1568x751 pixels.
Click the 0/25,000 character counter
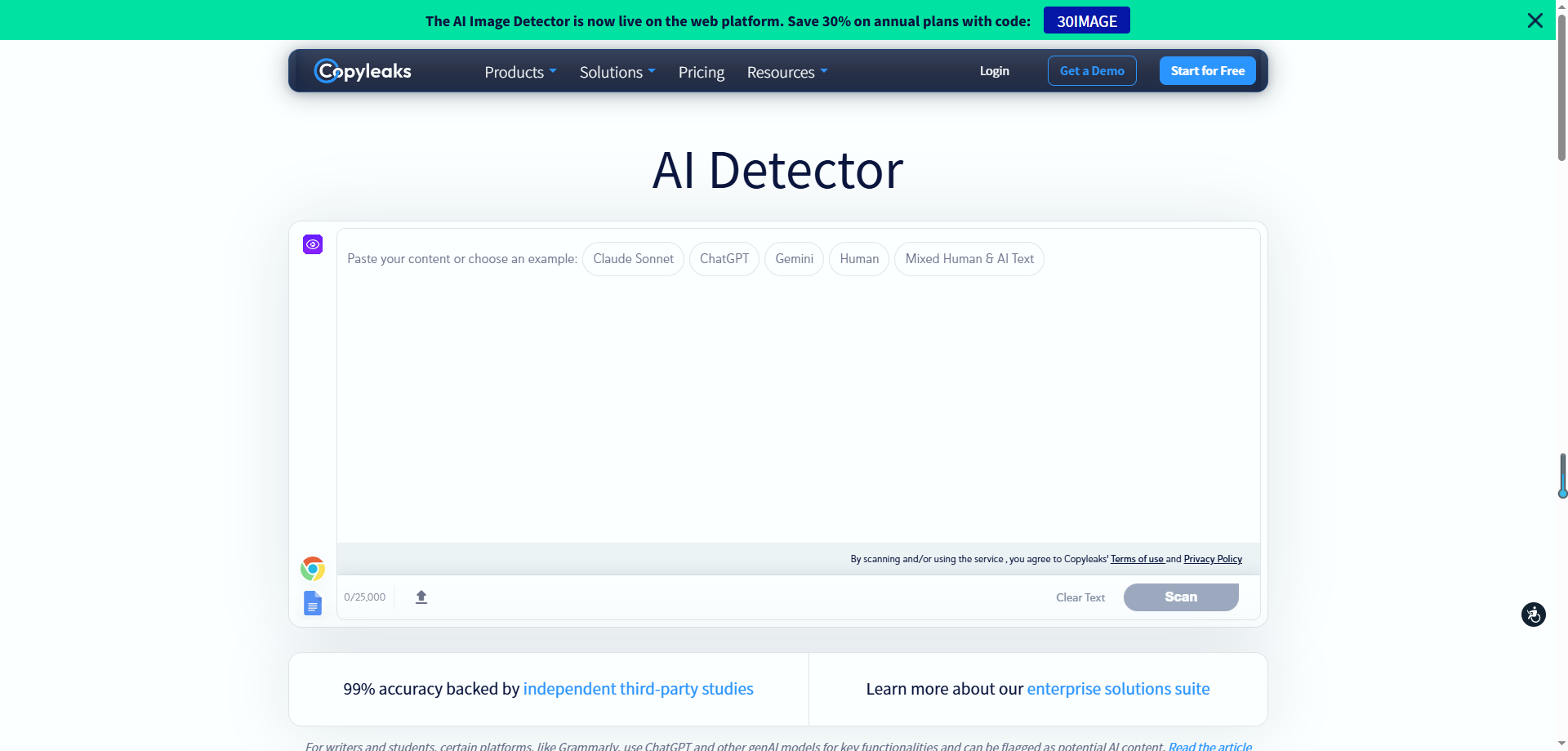pos(365,597)
